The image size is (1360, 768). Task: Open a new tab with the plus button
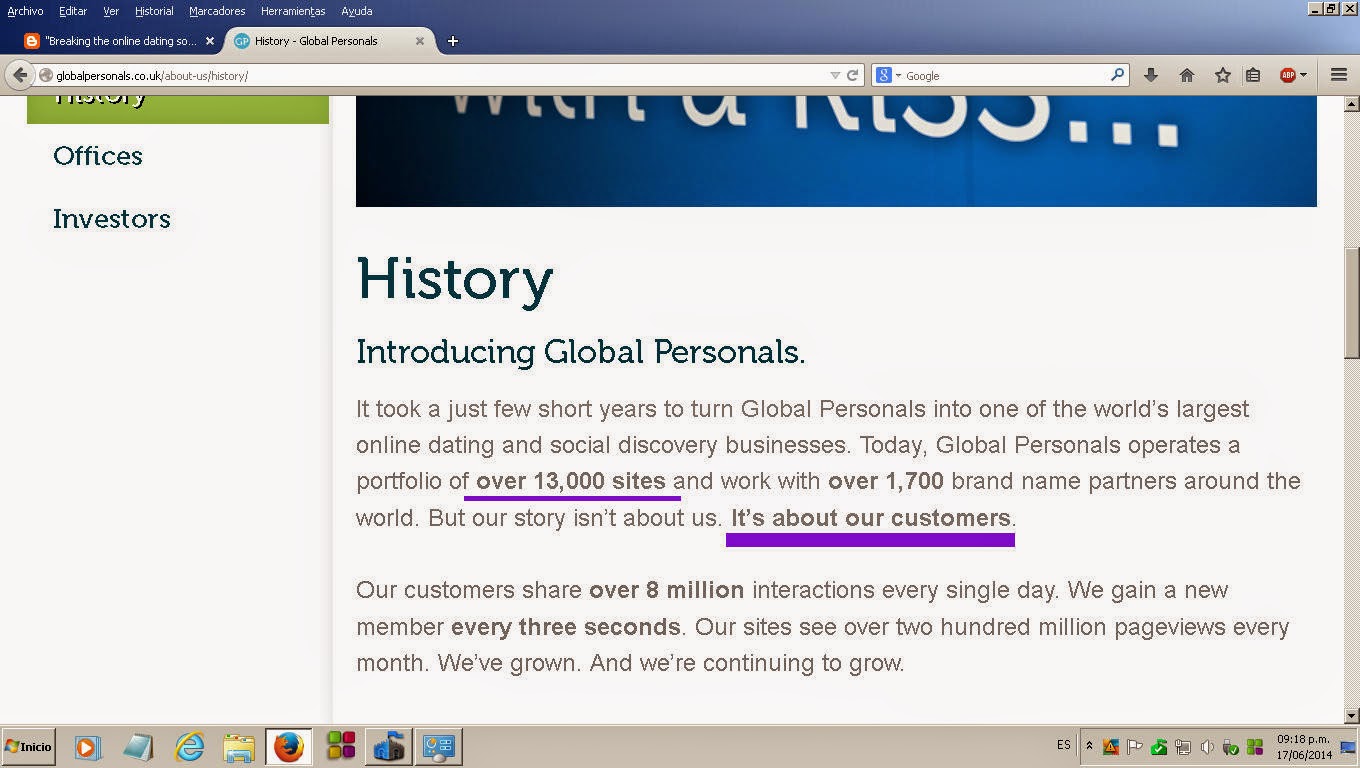point(453,41)
